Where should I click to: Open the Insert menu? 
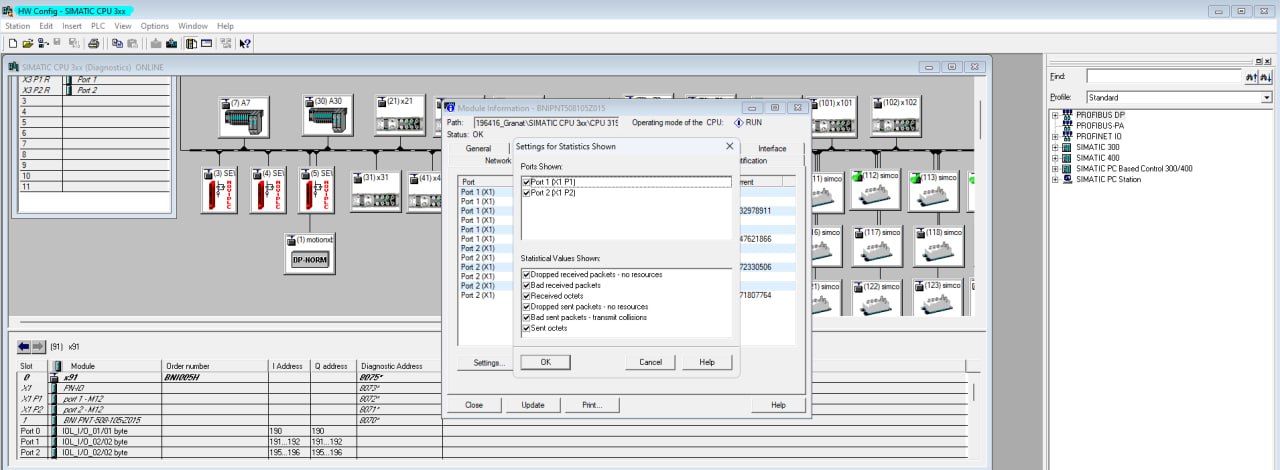click(x=72, y=26)
